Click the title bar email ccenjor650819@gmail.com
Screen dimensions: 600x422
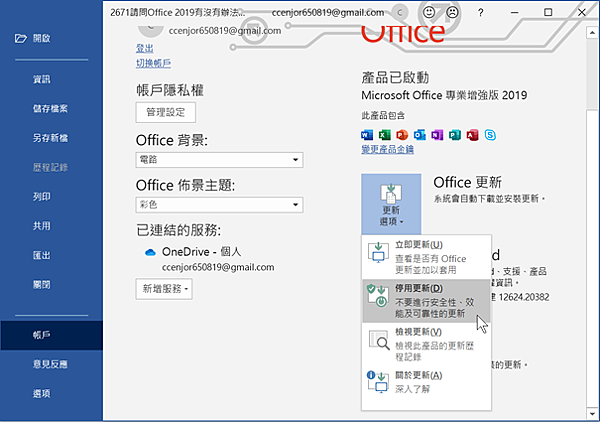pos(328,13)
